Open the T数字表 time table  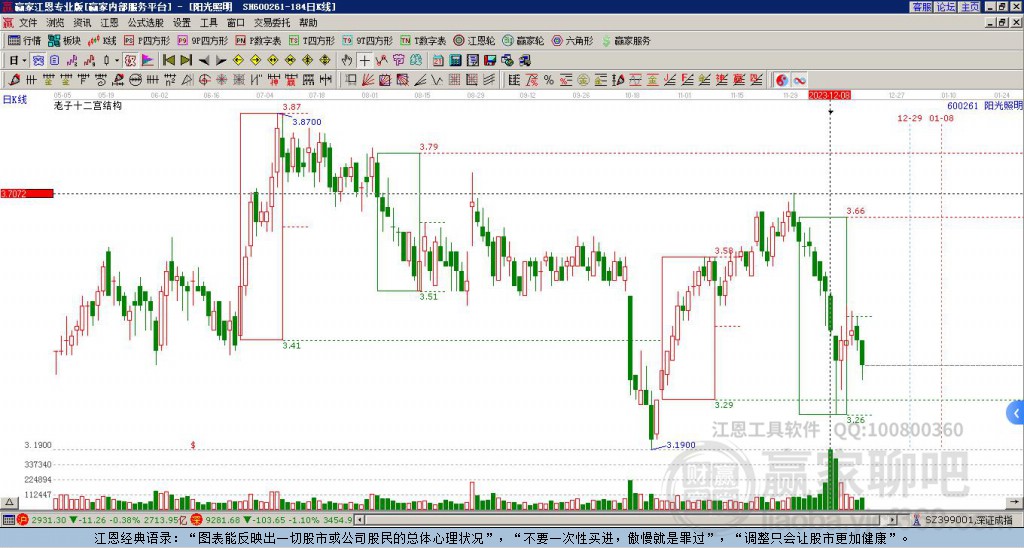[x=423, y=41]
